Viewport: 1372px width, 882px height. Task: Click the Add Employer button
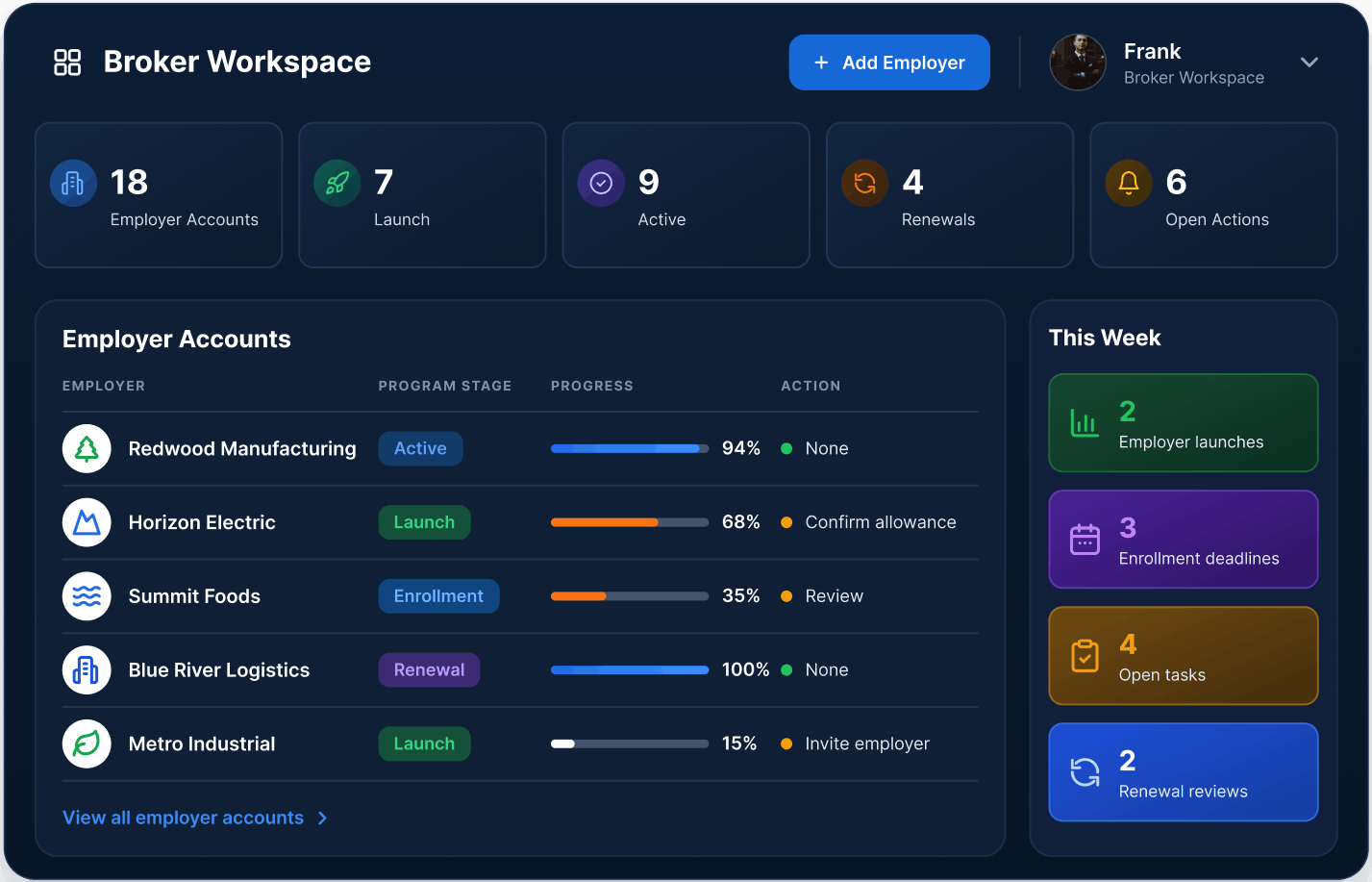889,63
